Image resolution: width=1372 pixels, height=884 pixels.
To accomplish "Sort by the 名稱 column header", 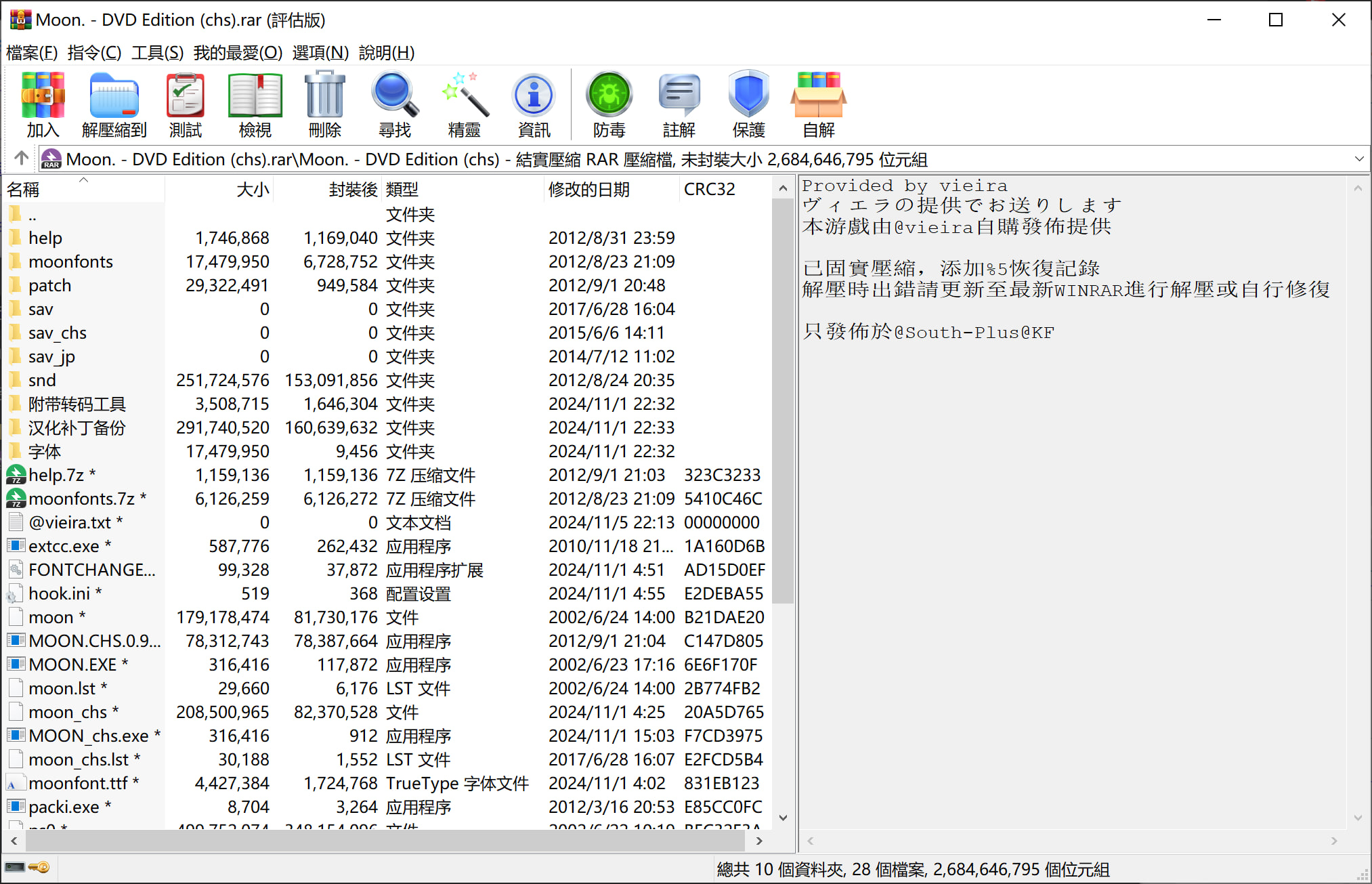I will click(x=23, y=189).
